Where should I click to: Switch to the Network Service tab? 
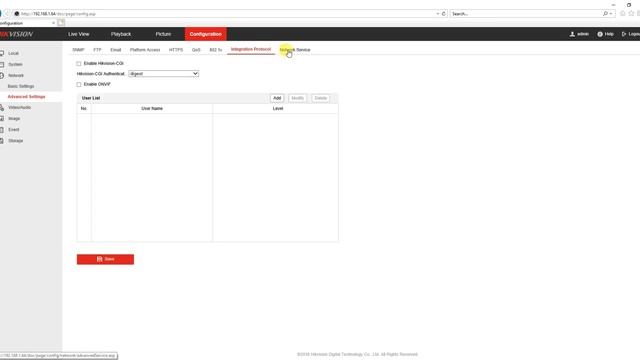pos(295,50)
